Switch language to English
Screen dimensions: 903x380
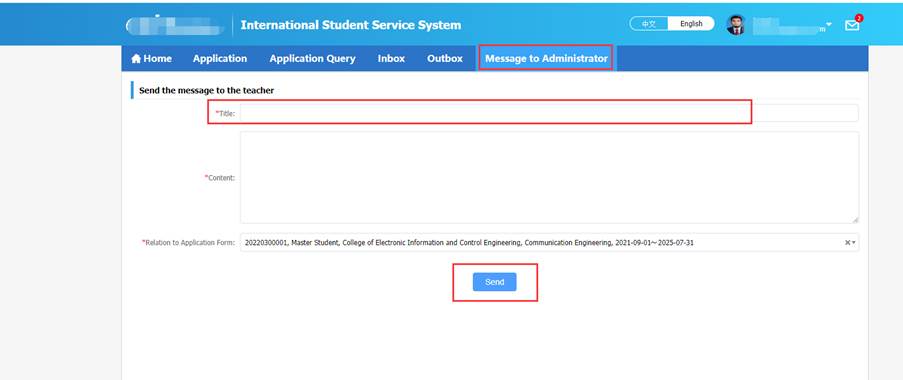(691, 24)
